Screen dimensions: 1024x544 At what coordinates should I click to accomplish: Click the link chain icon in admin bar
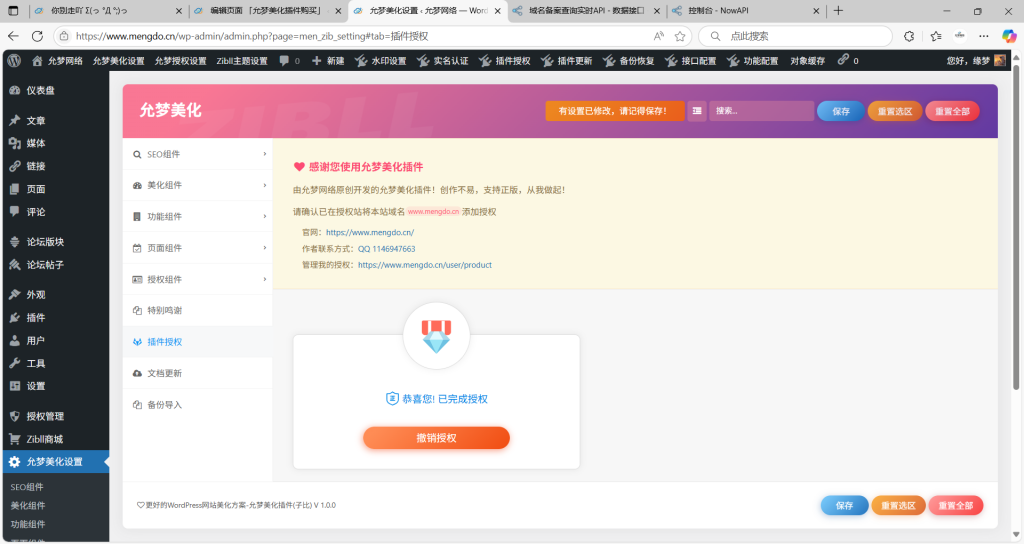coord(843,60)
